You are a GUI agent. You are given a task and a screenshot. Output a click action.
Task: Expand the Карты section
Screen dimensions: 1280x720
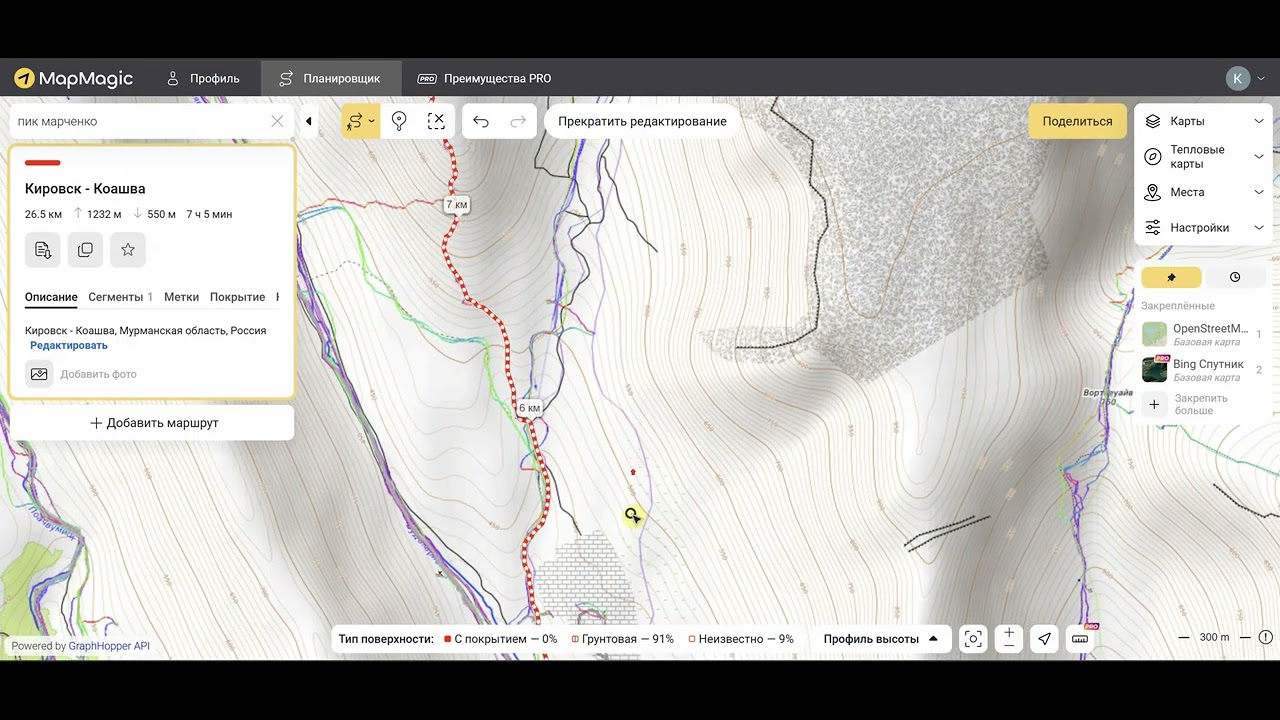click(1204, 121)
